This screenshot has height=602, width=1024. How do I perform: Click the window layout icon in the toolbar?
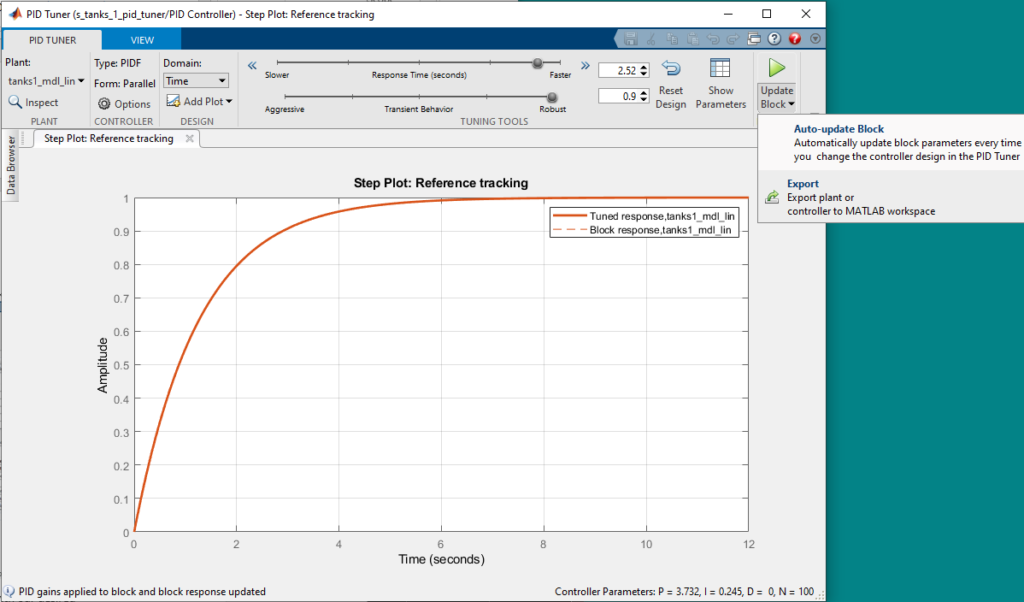point(753,38)
